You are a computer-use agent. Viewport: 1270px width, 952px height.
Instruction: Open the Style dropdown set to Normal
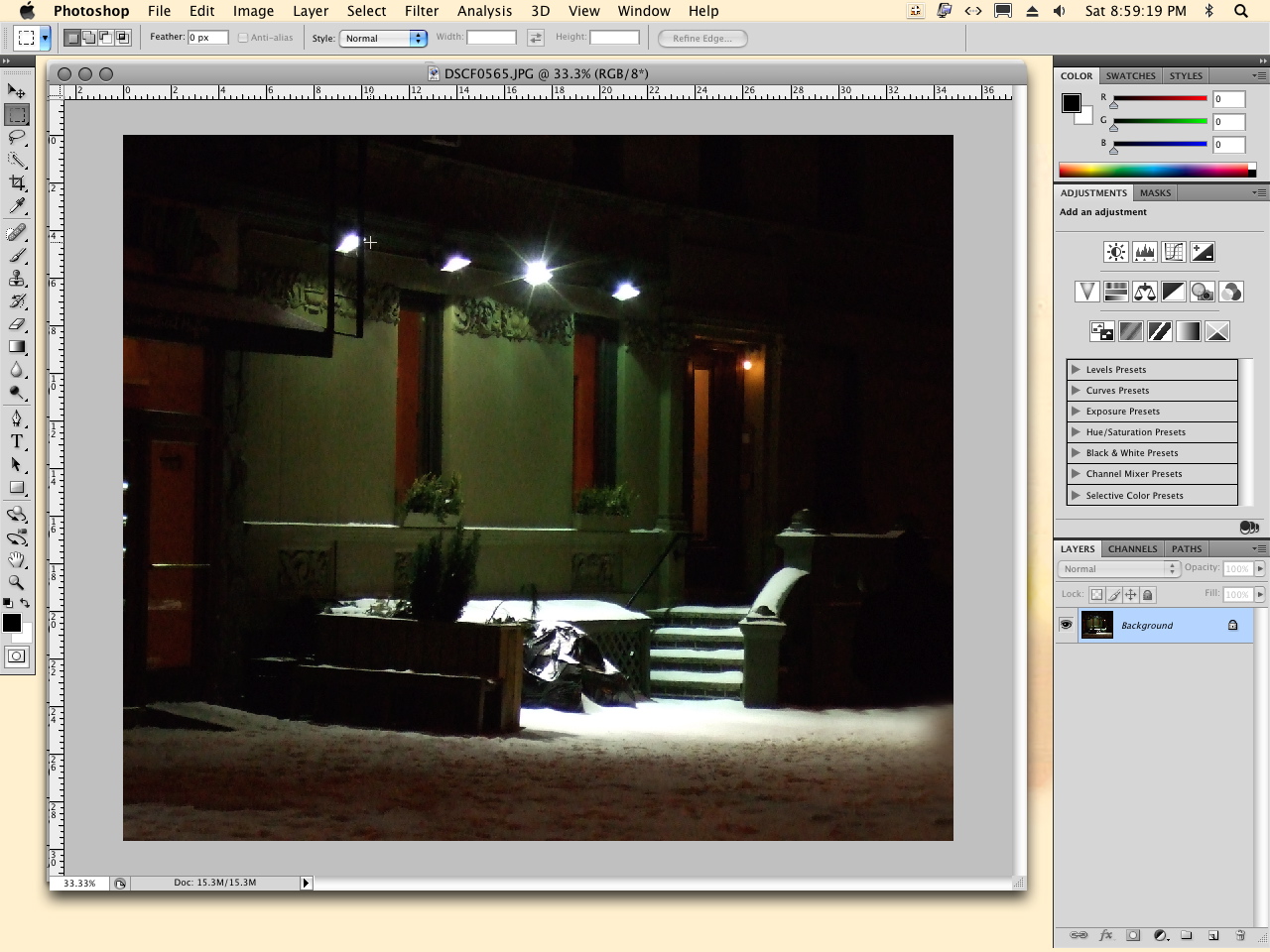[383, 38]
